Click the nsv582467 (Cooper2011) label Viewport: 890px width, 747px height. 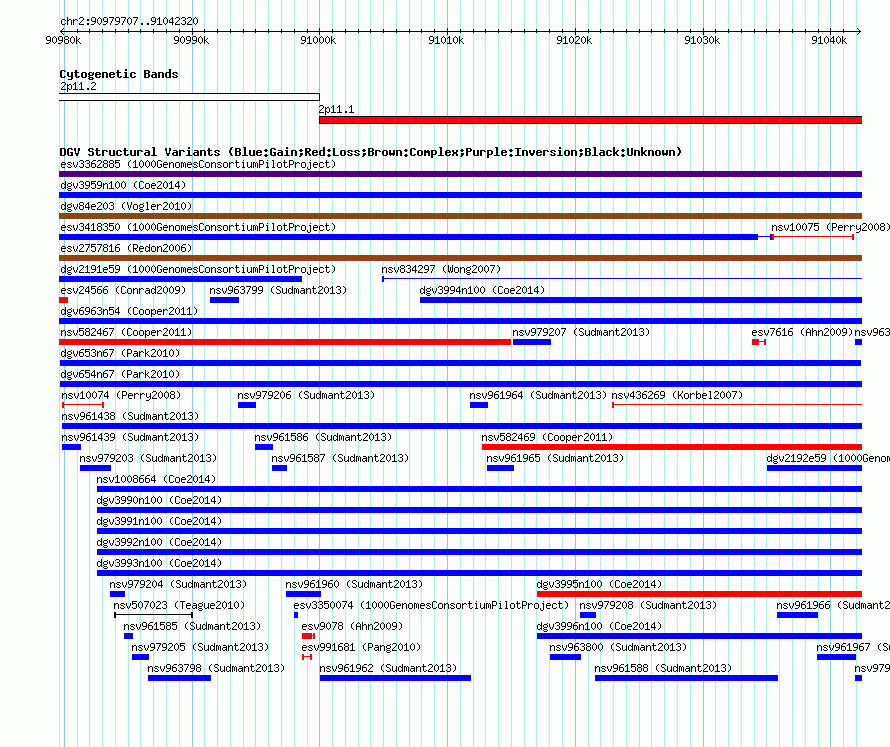coord(126,332)
